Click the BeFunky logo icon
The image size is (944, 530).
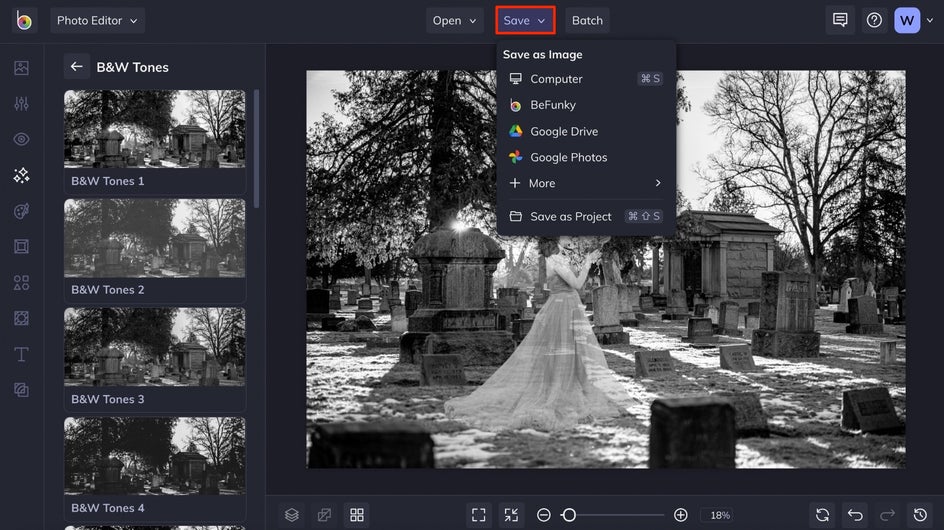[x=24, y=21]
